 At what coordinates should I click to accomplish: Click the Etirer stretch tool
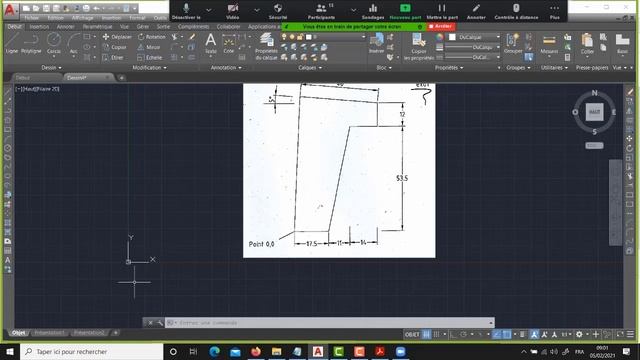click(x=113, y=58)
